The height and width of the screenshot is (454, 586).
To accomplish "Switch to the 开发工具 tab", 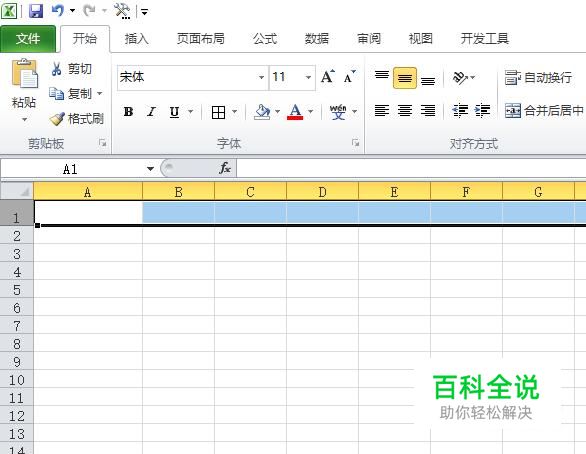I will pos(485,38).
